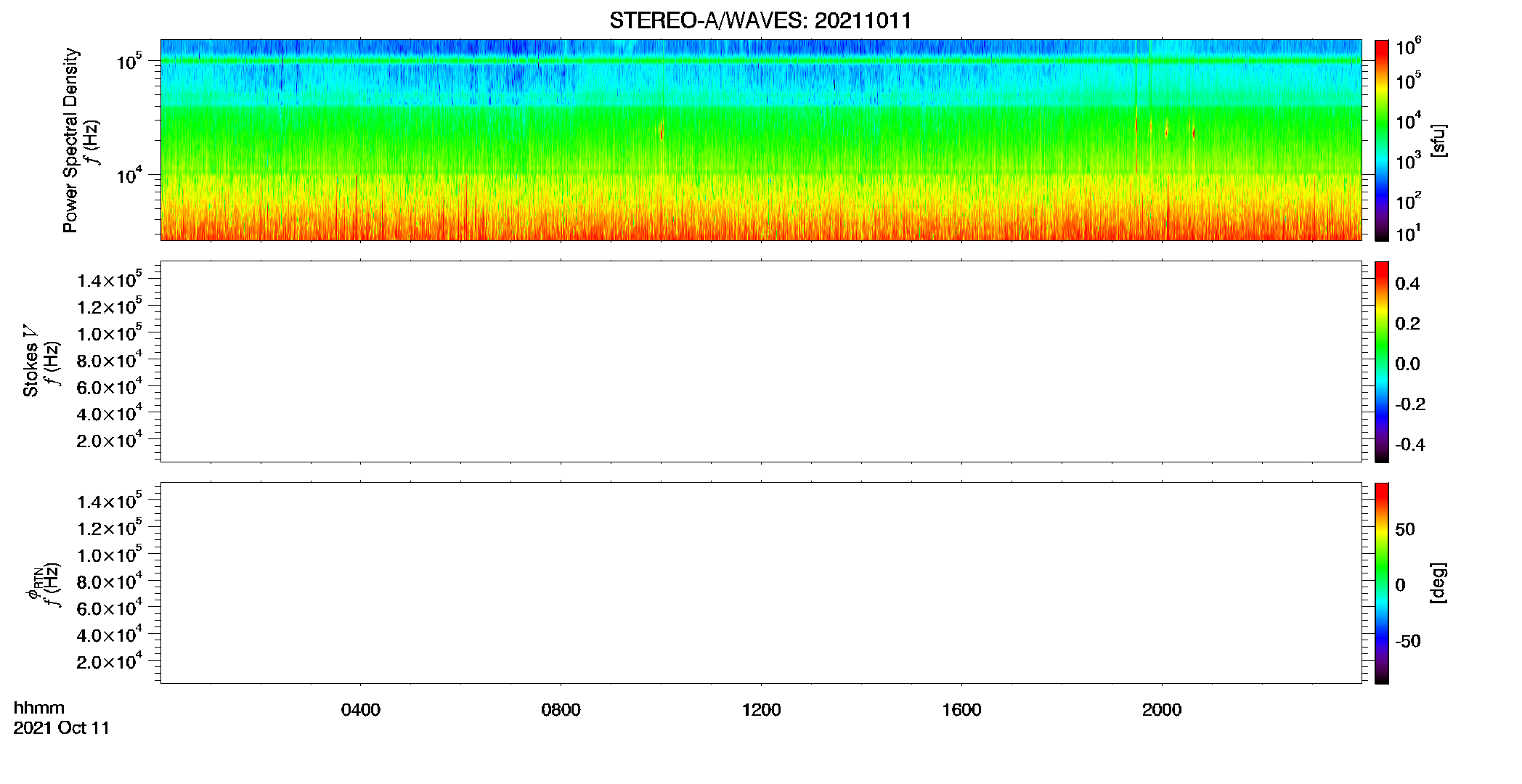Select the 2000 time axis label

pyautogui.click(x=1162, y=710)
